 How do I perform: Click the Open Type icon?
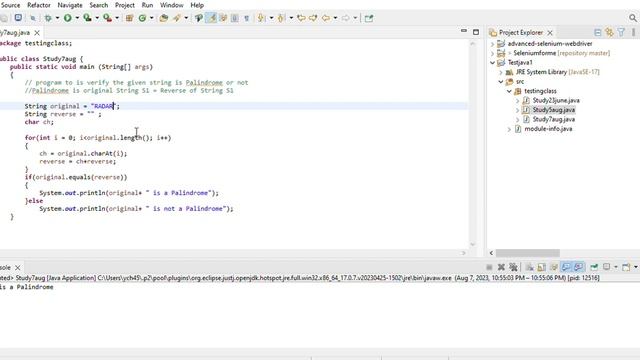tap(164, 18)
